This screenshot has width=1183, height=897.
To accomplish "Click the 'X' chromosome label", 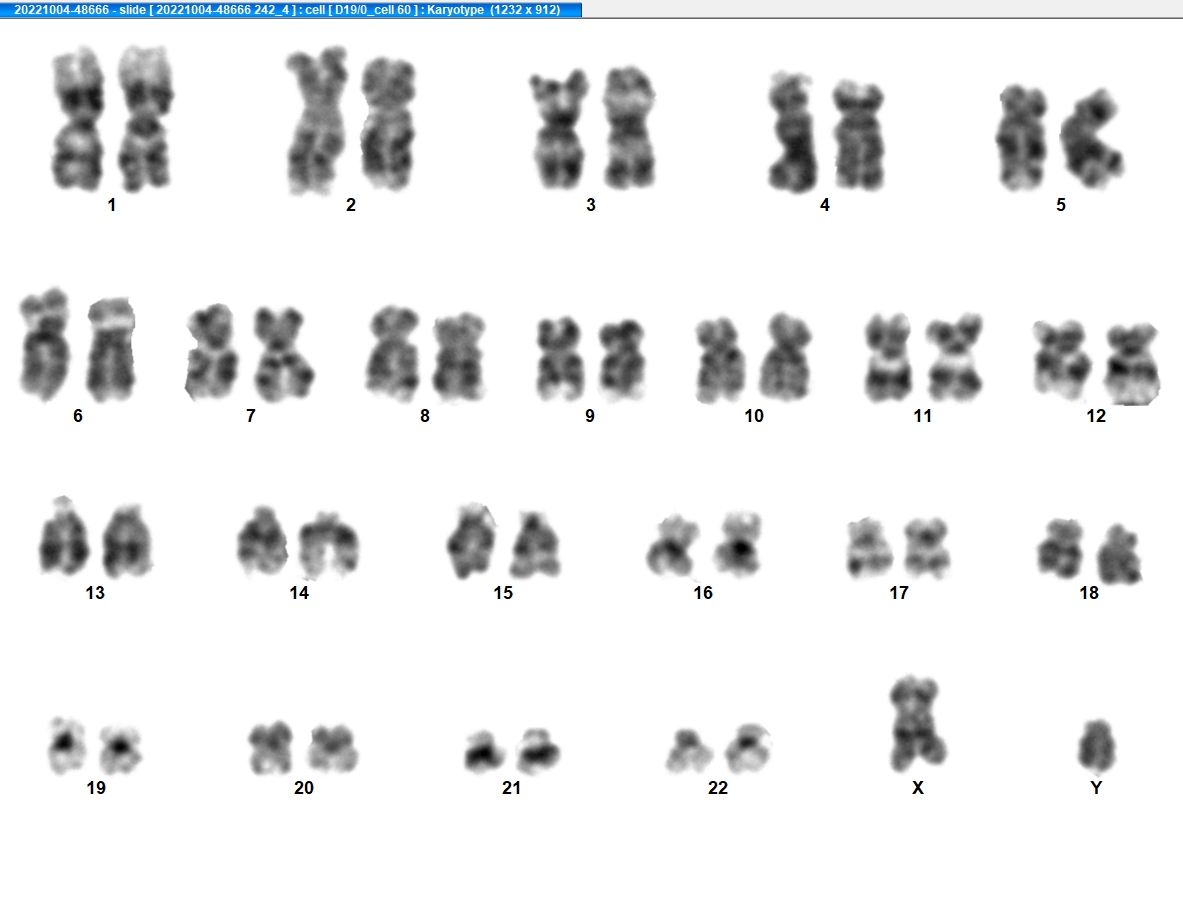I will tap(917, 788).
